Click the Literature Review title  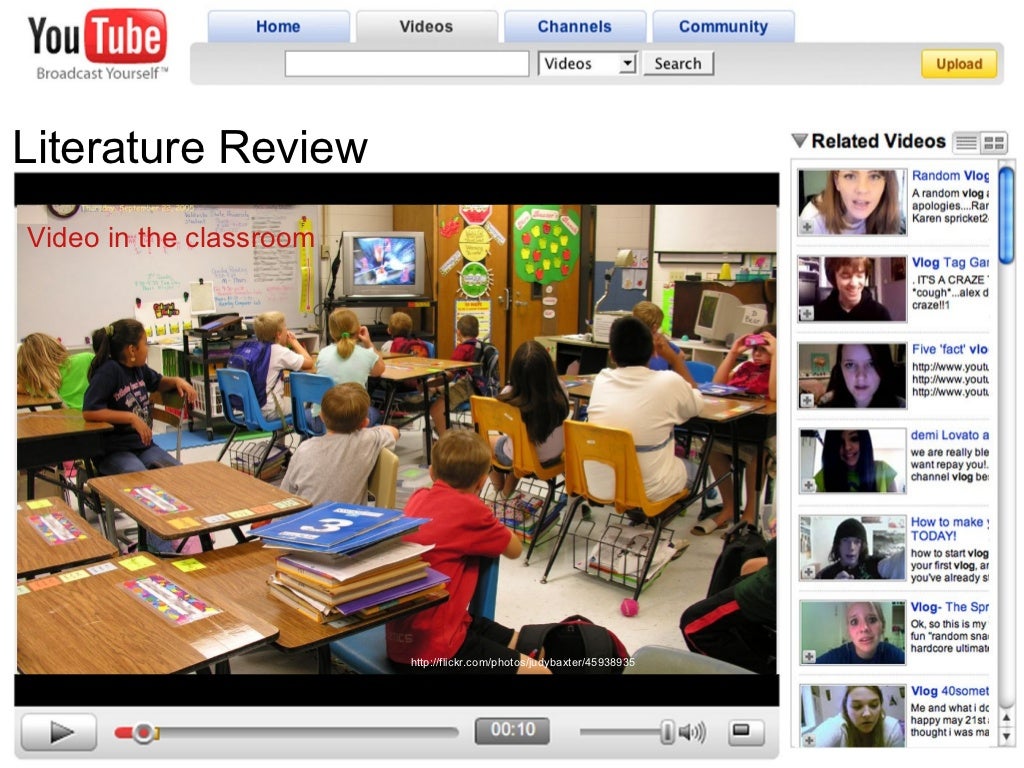(190, 147)
